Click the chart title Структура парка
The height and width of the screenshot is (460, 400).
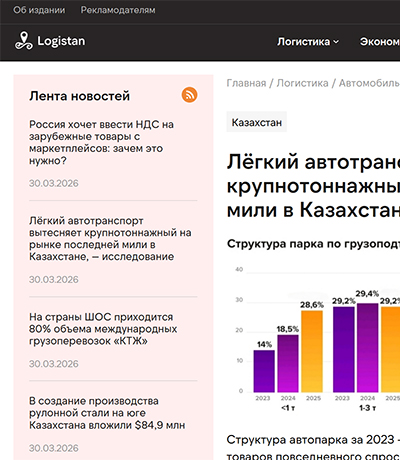(x=313, y=244)
